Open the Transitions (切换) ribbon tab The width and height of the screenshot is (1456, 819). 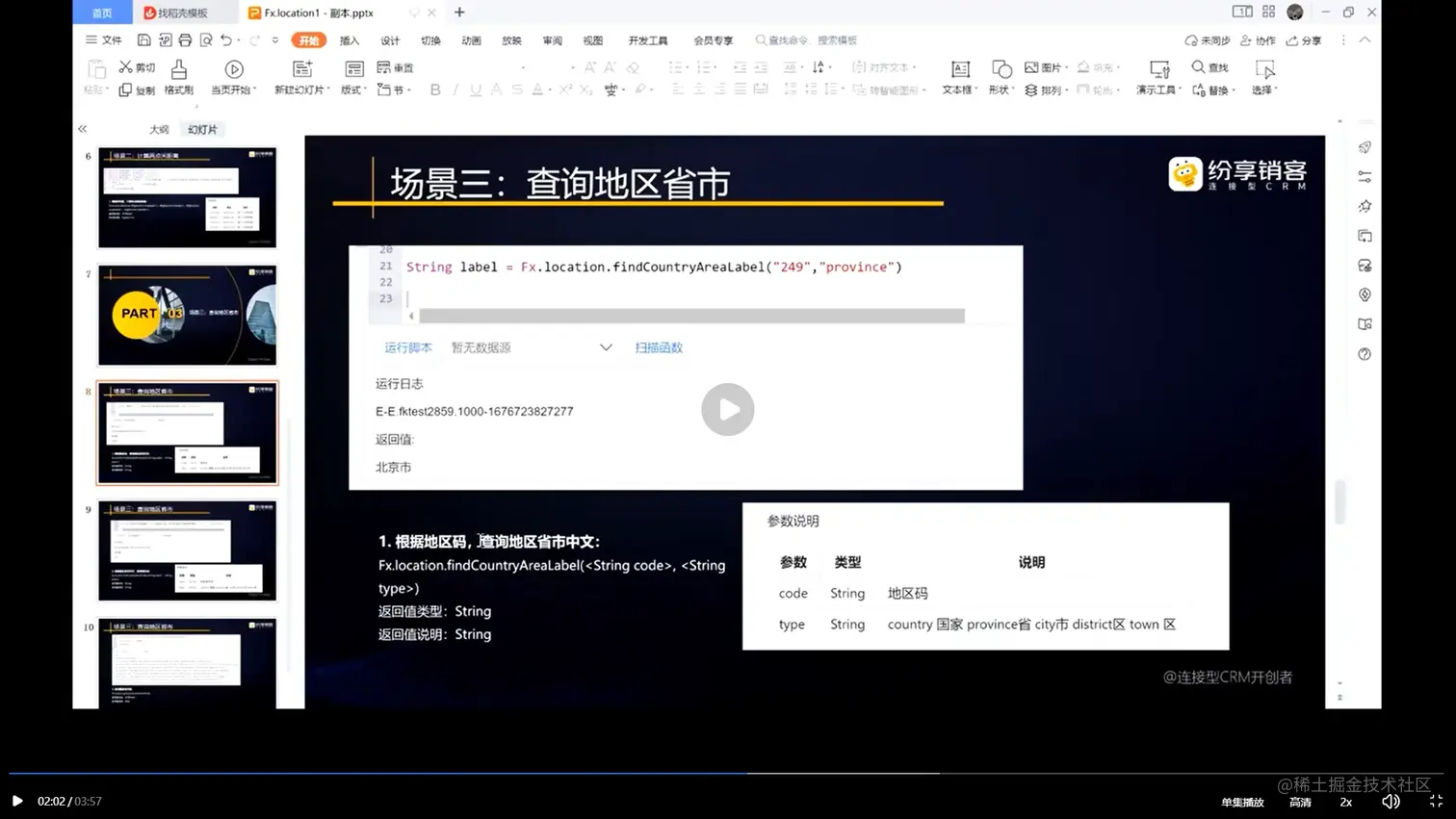coord(430,40)
